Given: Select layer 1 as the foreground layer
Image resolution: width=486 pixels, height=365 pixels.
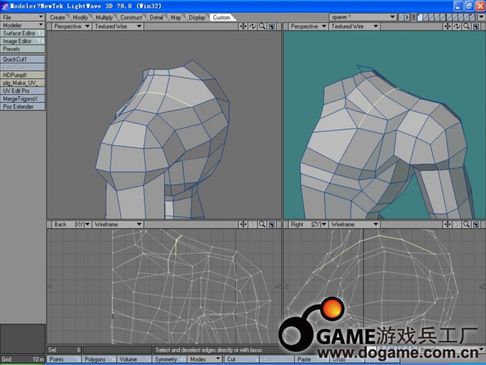Looking at the screenshot, I should [x=420, y=17].
